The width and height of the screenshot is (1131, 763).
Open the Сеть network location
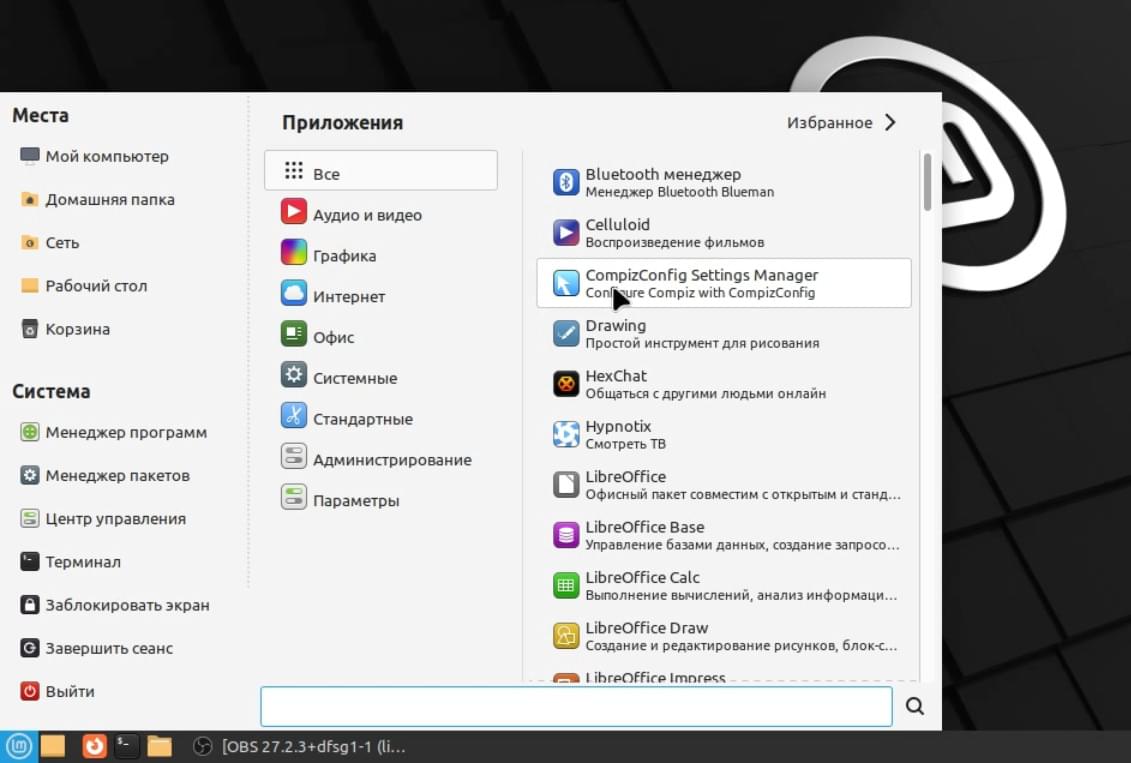point(50,243)
